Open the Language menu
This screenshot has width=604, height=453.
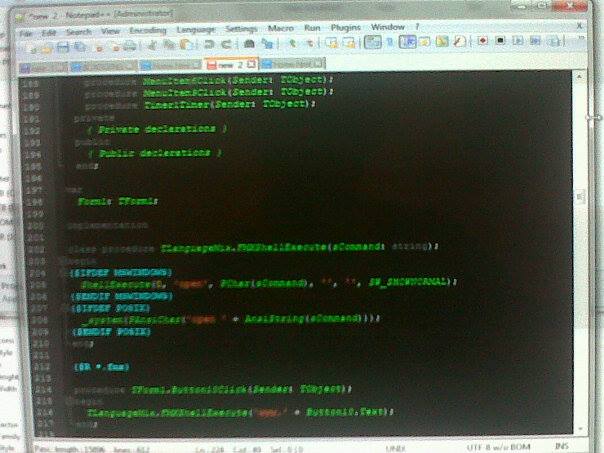click(196, 30)
